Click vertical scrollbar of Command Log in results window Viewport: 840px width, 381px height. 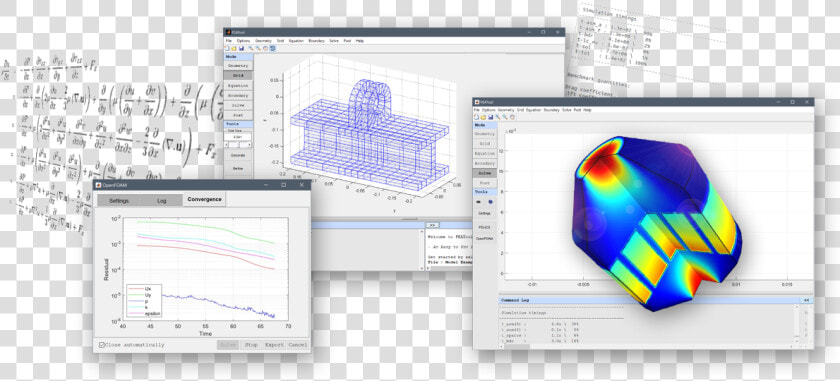click(x=797, y=324)
